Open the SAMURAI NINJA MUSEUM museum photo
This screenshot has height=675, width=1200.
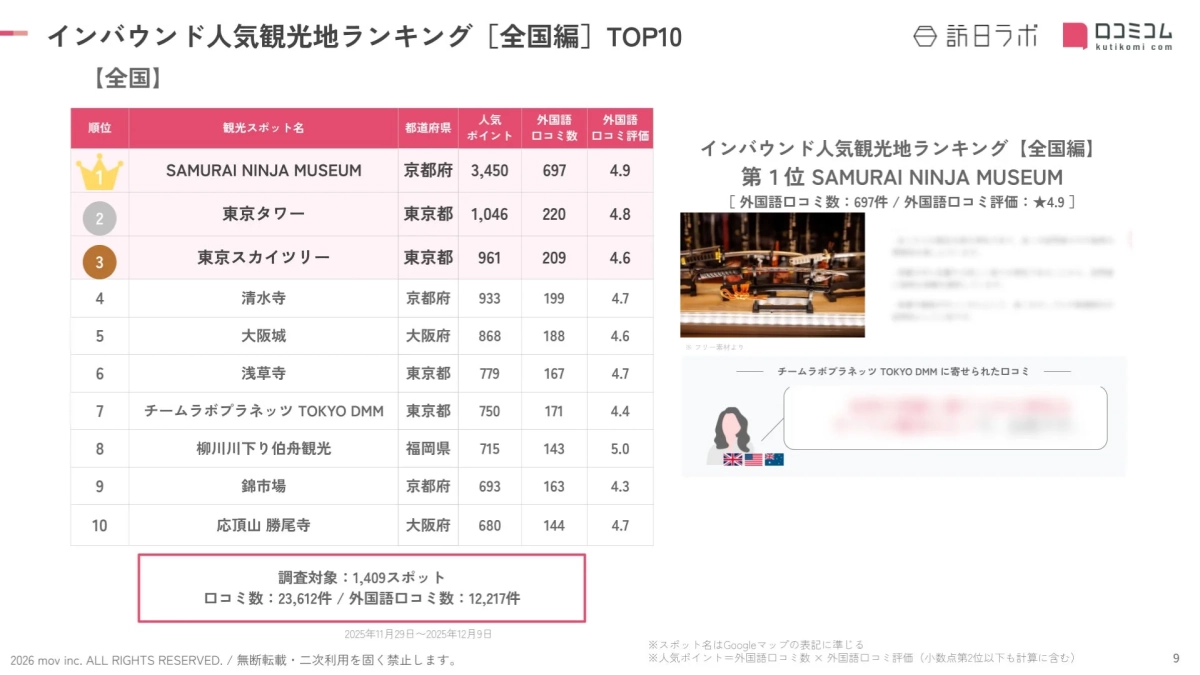click(x=772, y=277)
